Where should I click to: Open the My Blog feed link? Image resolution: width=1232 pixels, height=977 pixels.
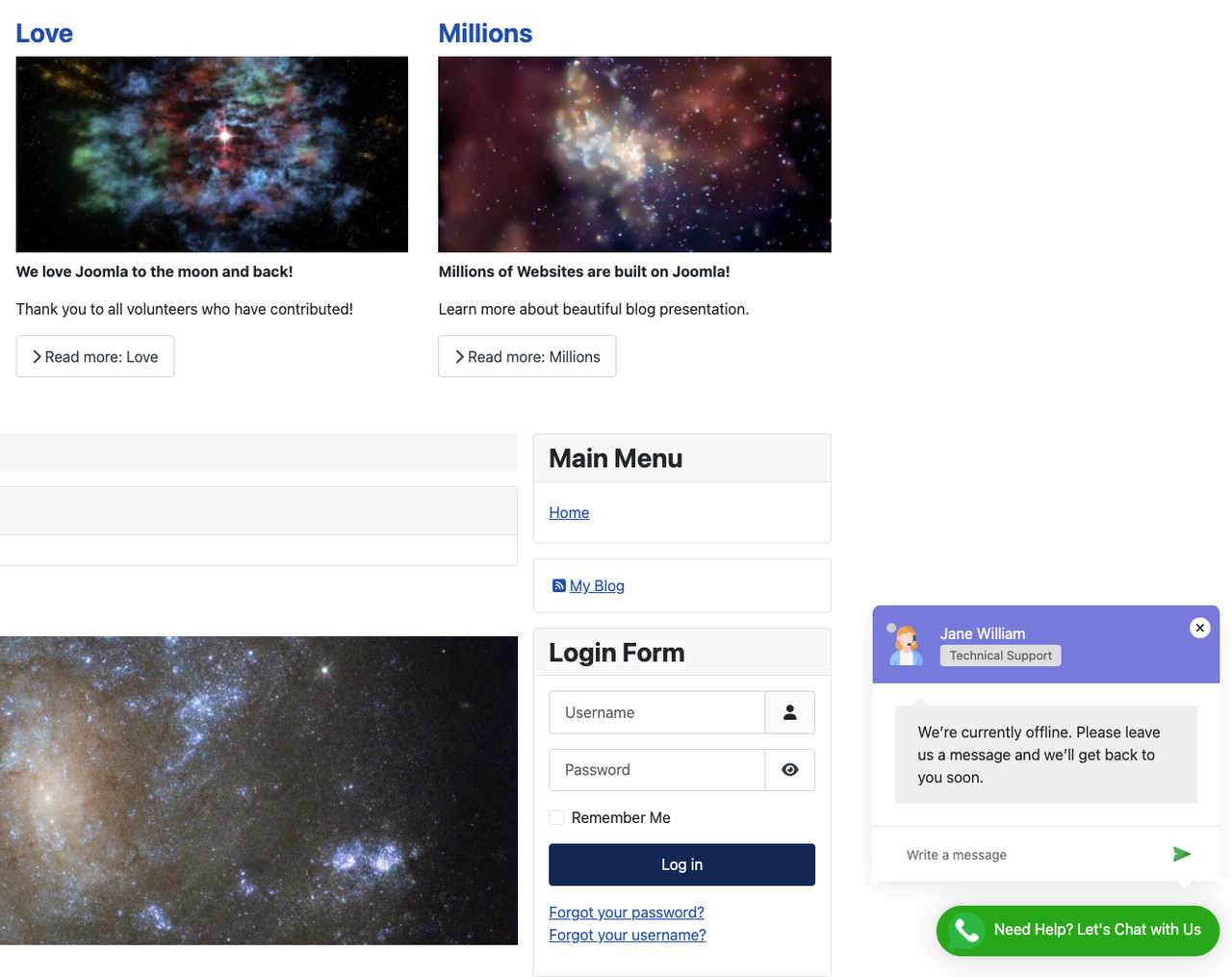click(x=597, y=585)
